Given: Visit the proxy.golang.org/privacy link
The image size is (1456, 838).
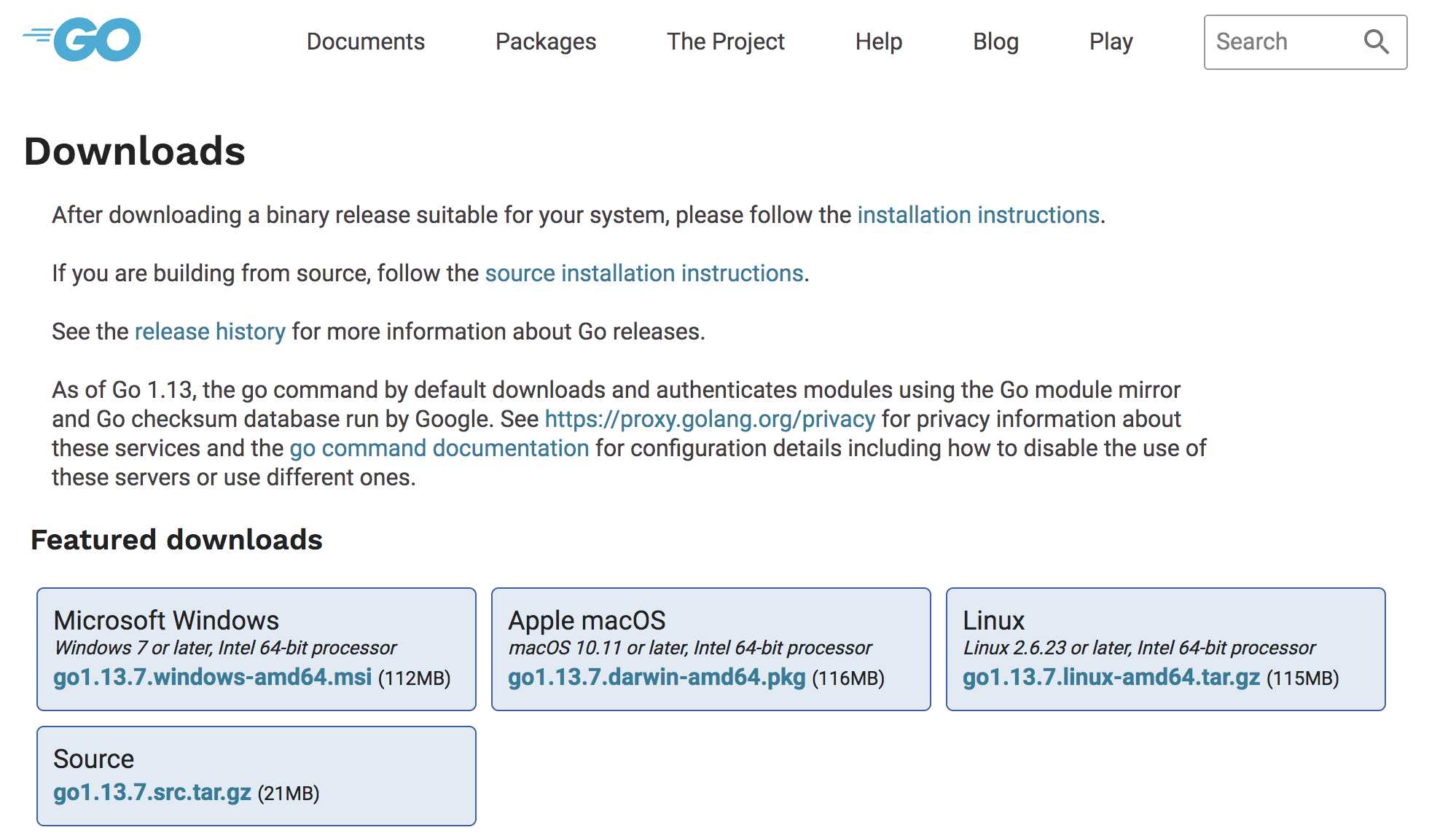Looking at the screenshot, I should [710, 419].
